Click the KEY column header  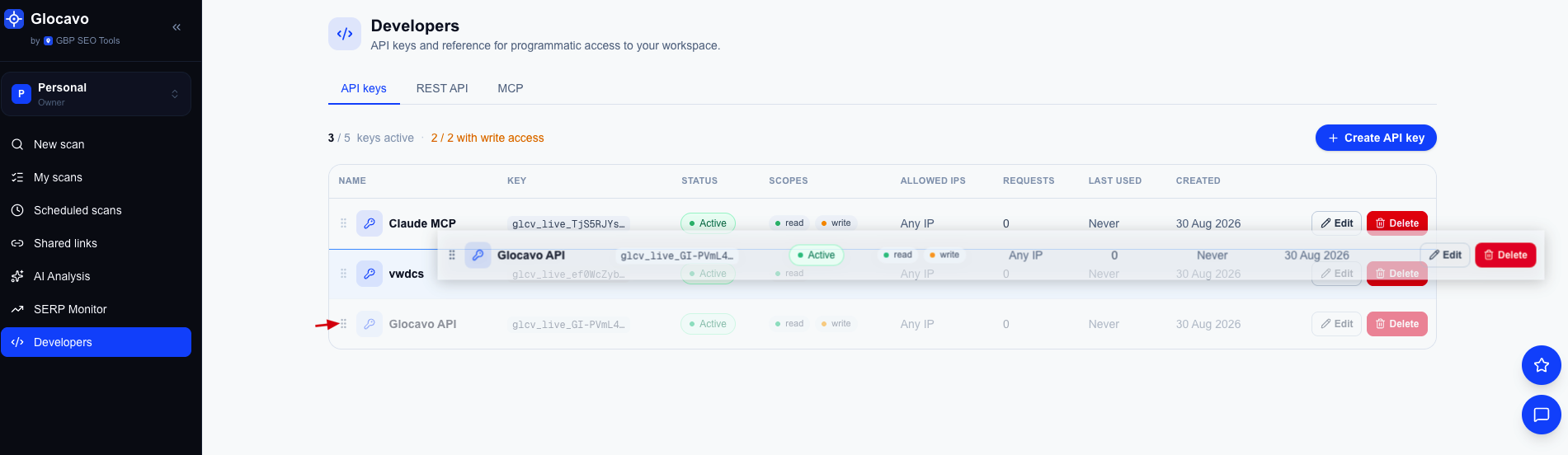[516, 181]
